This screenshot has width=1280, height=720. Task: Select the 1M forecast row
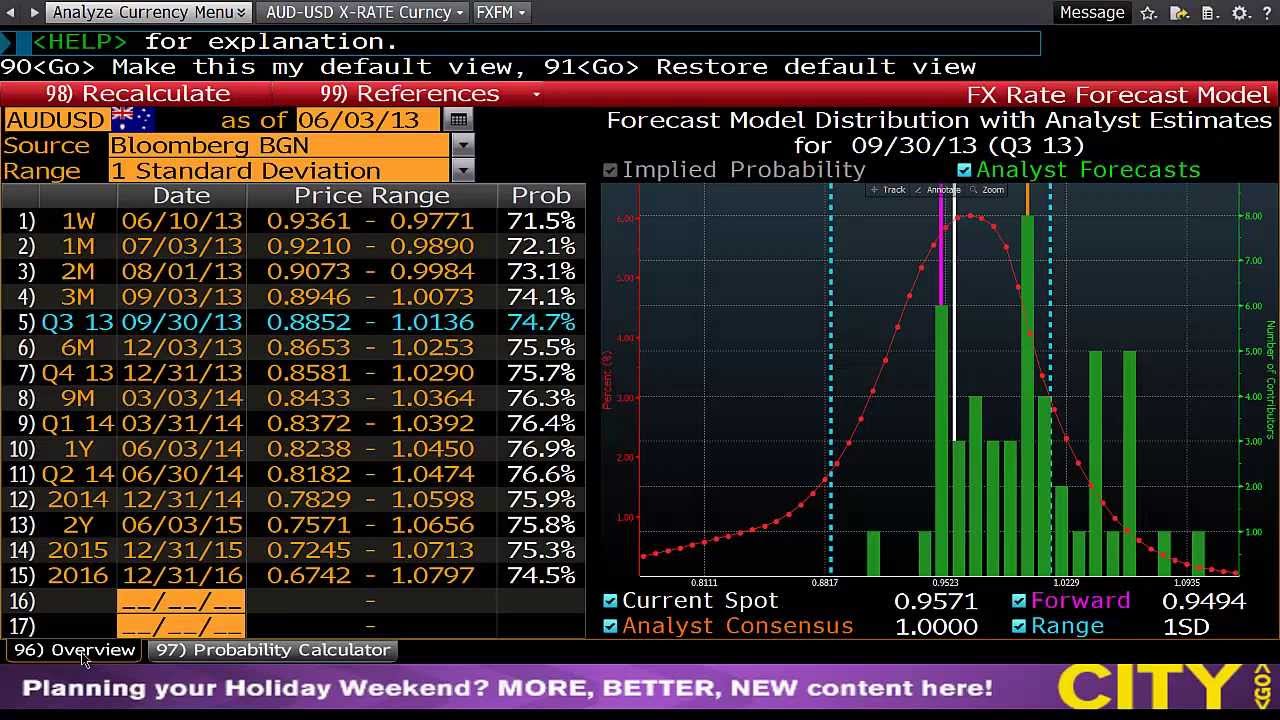pos(293,246)
